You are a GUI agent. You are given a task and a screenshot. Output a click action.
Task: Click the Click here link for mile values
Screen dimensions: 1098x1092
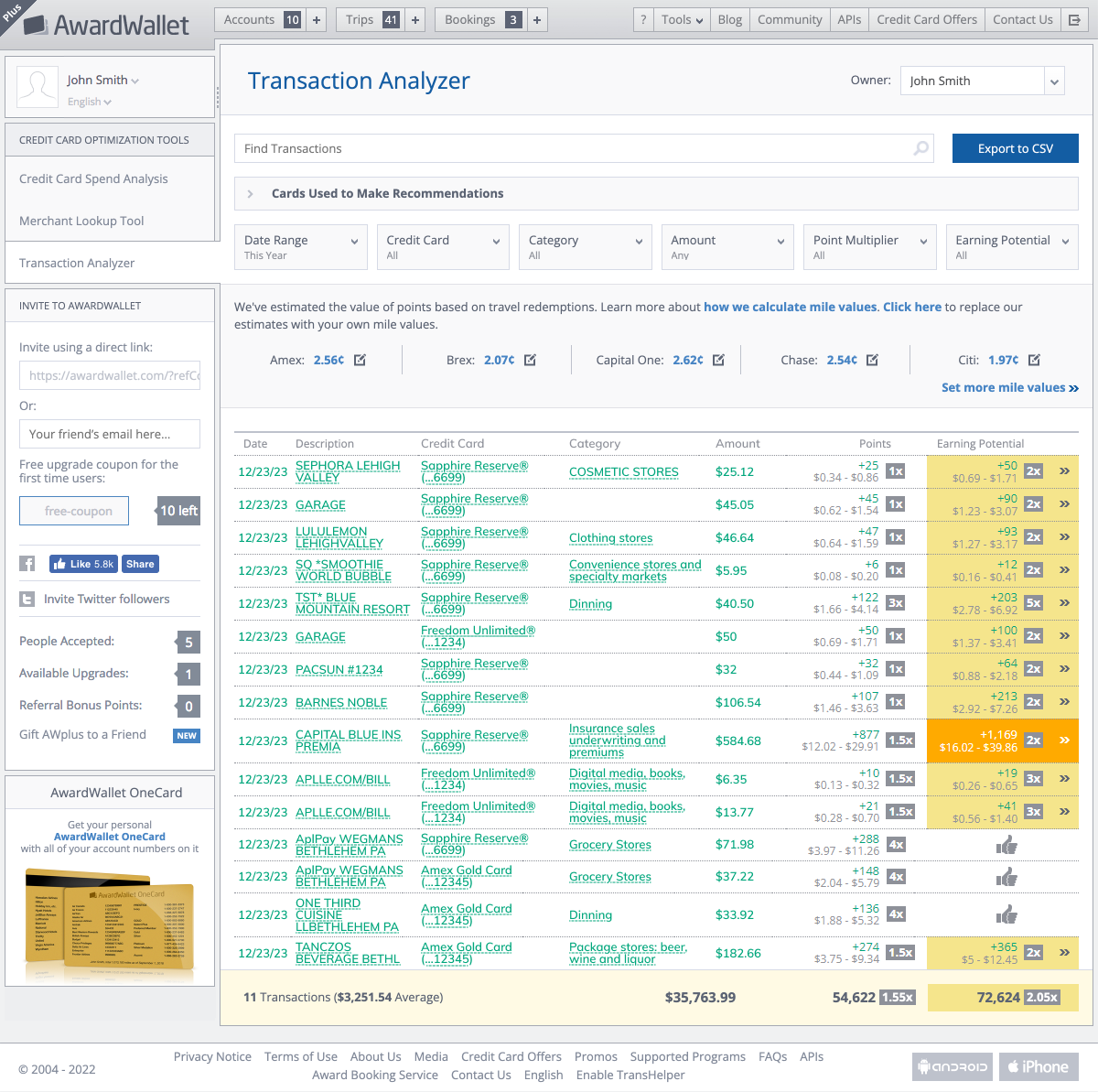[x=912, y=307]
